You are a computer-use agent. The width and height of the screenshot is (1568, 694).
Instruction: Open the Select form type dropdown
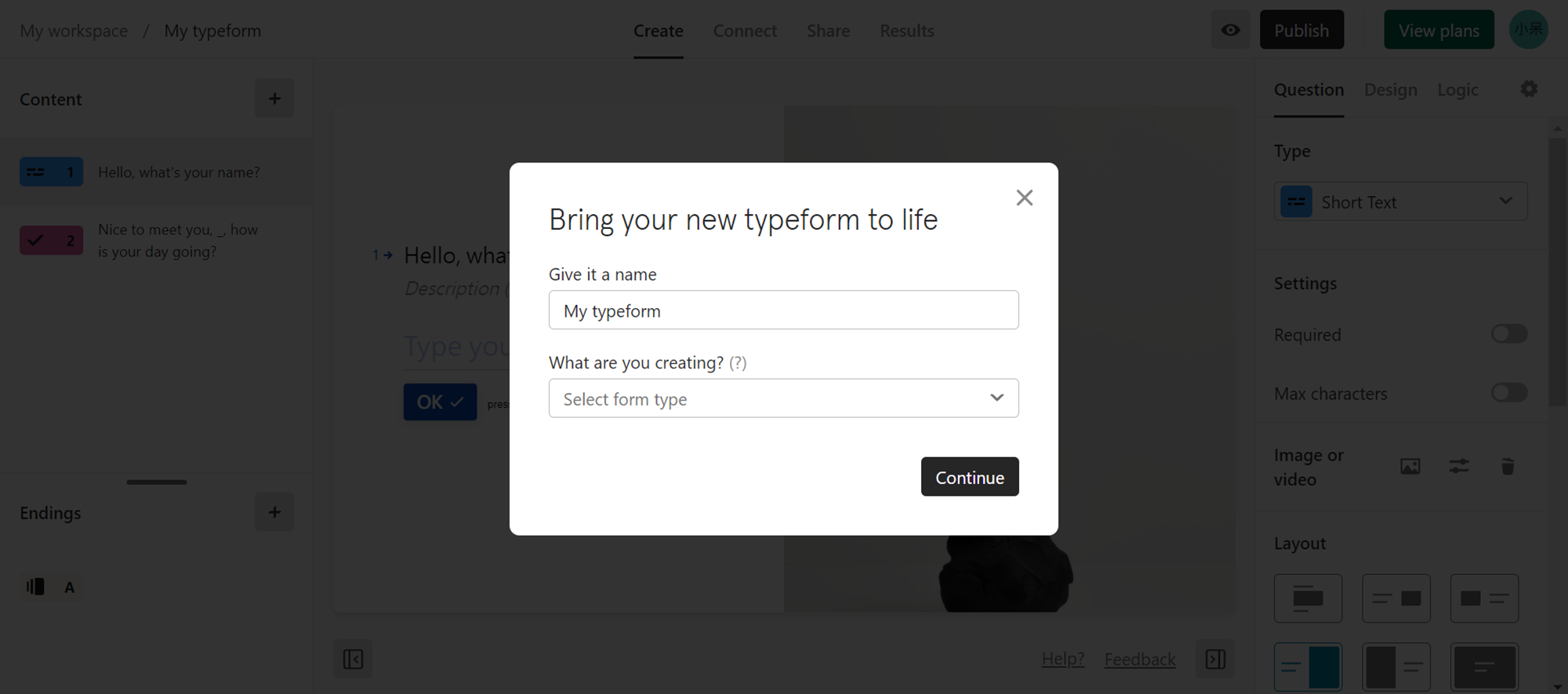pos(784,398)
